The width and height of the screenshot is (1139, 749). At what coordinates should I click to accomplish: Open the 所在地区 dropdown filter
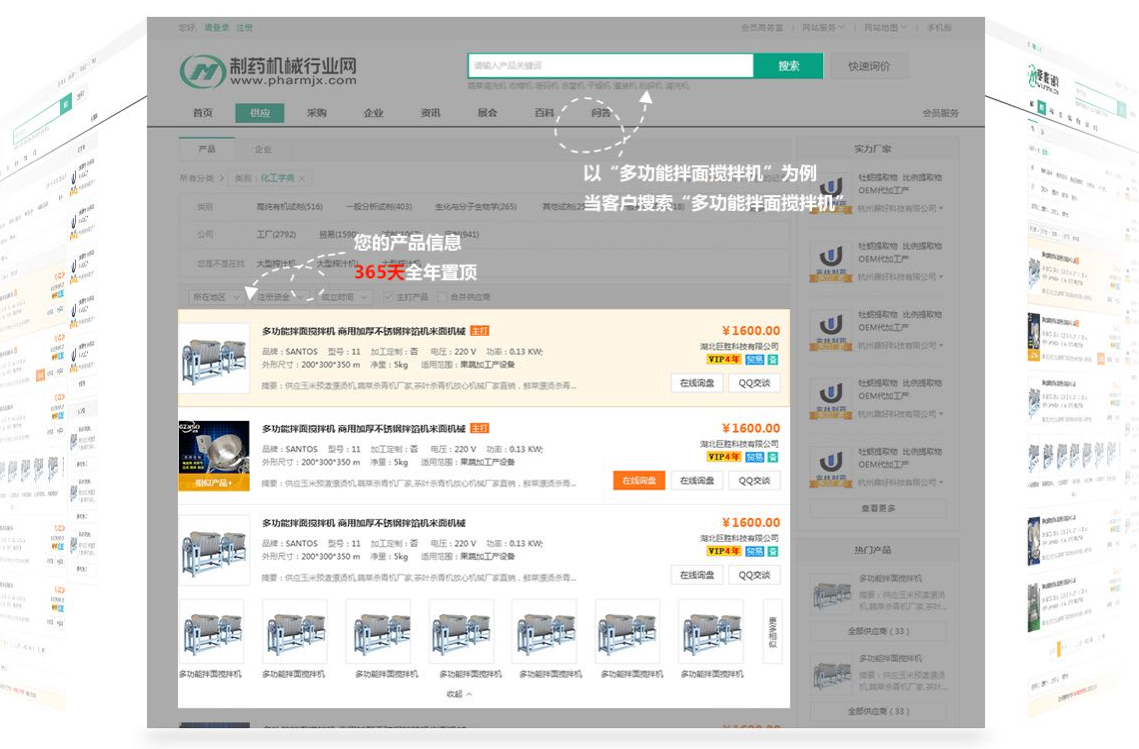coord(216,297)
